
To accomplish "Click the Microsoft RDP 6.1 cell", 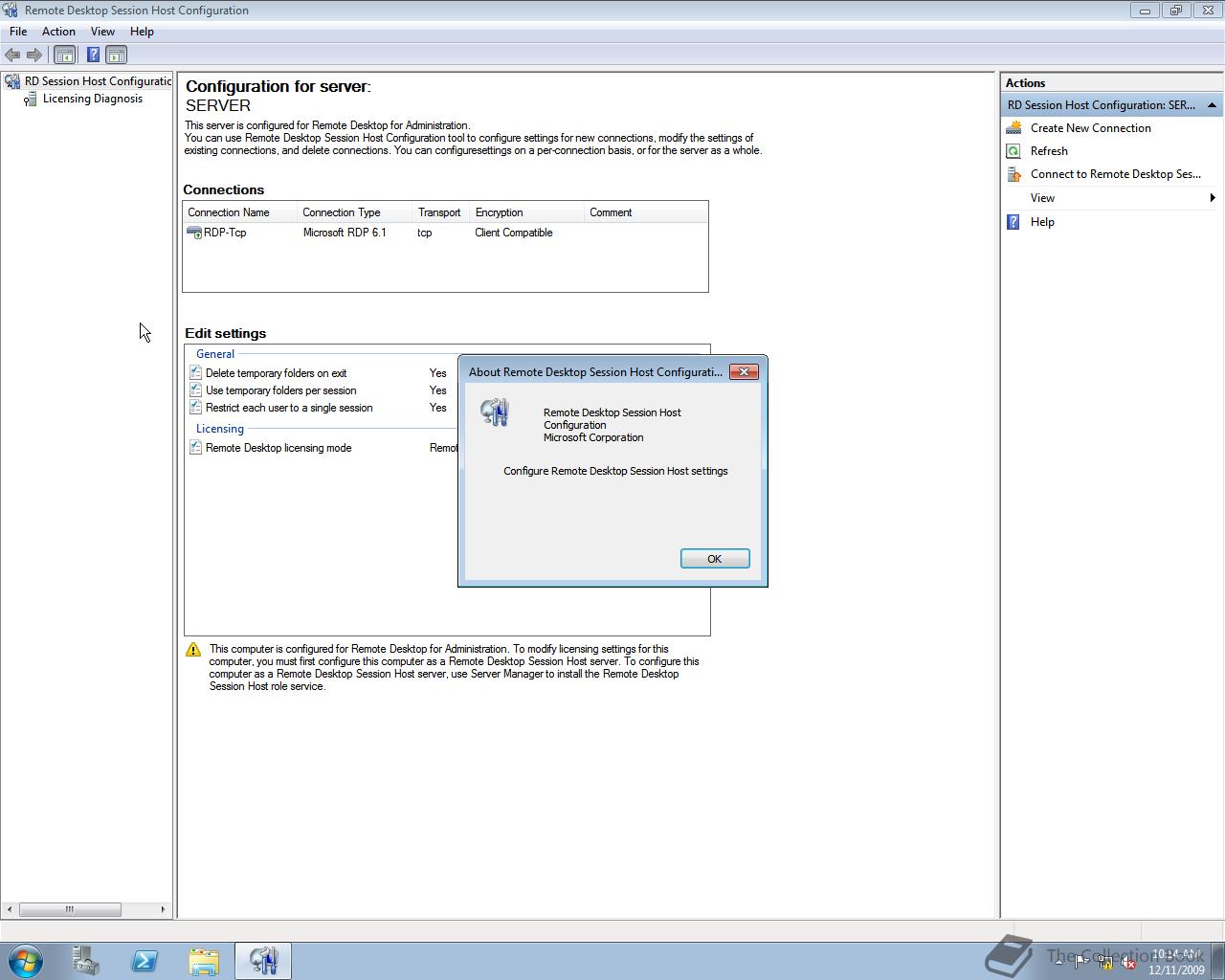I will 345,233.
